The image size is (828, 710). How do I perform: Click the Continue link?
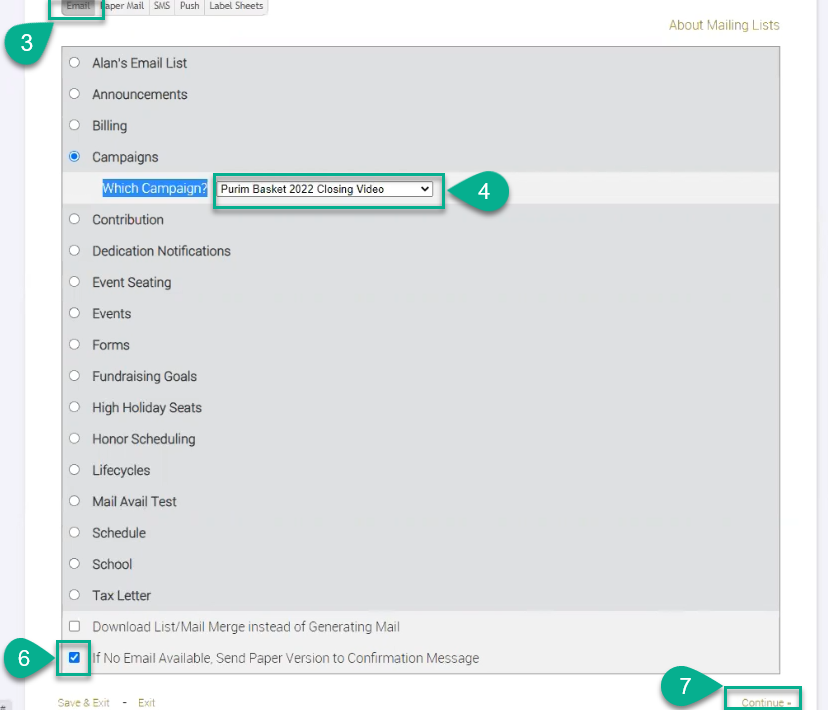tap(766, 703)
